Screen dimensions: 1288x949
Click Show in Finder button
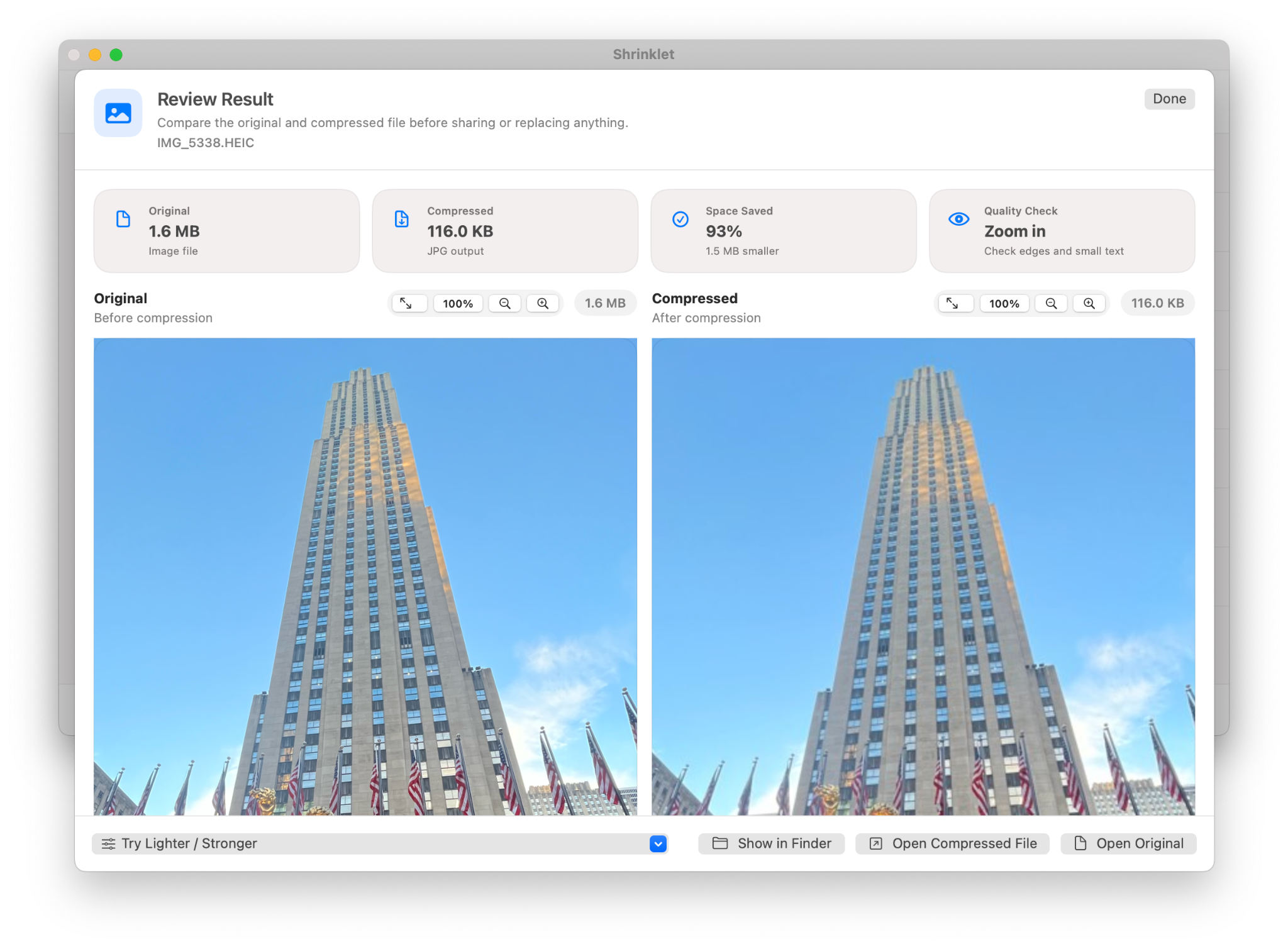771,843
